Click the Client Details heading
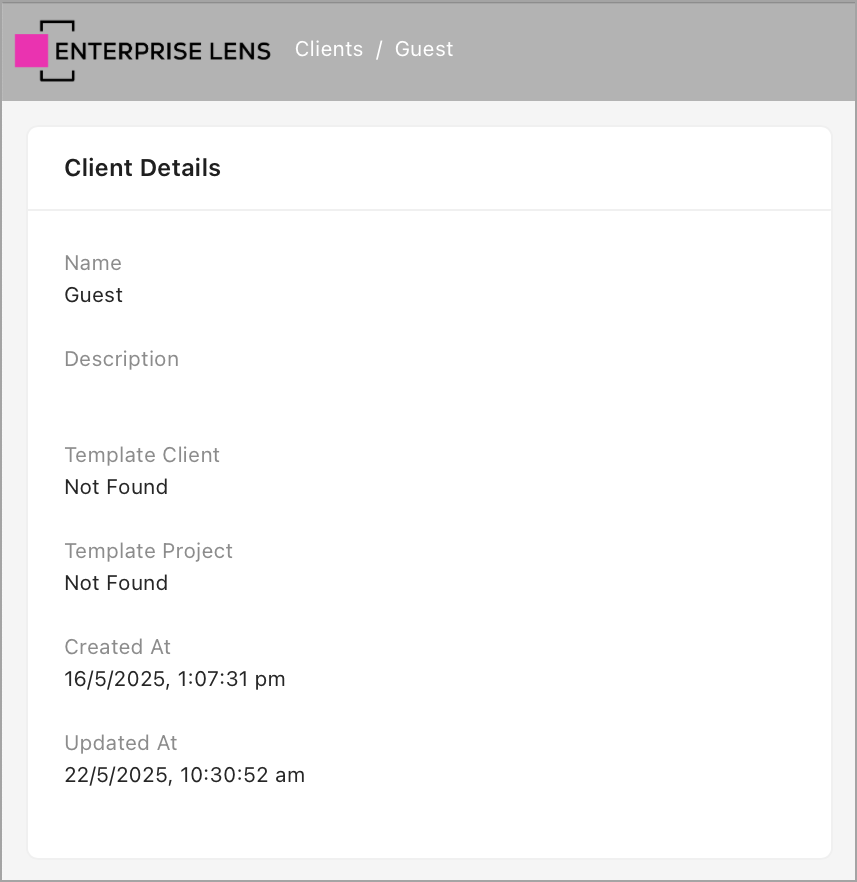 [x=142, y=168]
